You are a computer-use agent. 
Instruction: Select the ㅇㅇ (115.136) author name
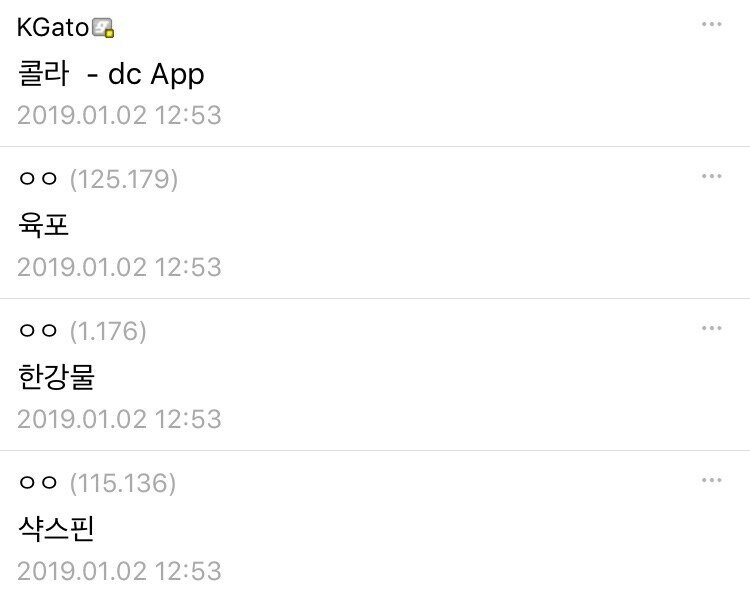pos(38,483)
